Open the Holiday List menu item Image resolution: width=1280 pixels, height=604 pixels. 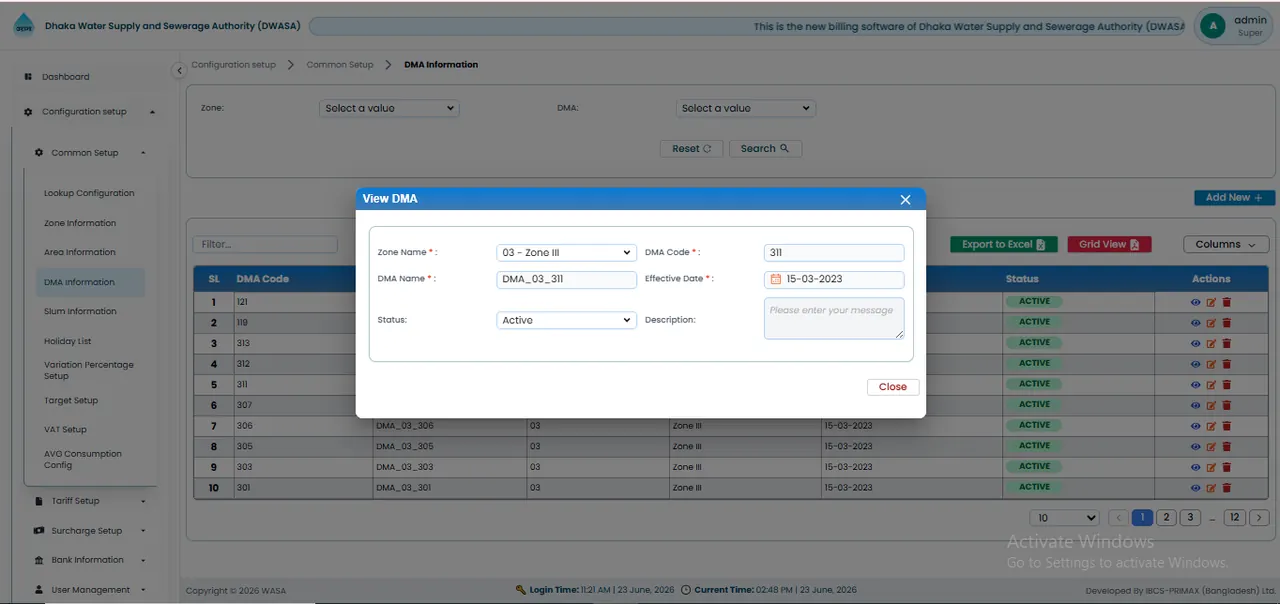(x=68, y=341)
